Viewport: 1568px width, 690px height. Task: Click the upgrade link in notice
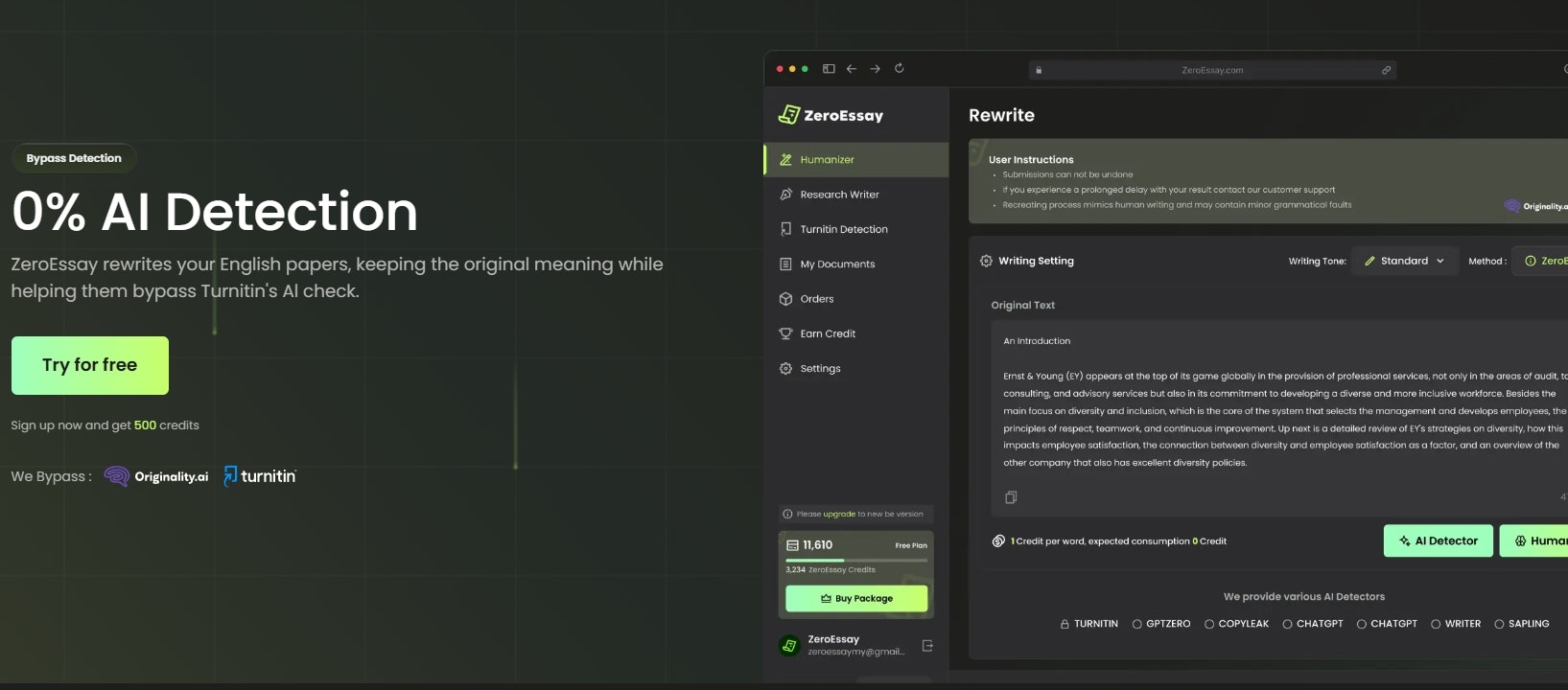(x=839, y=514)
